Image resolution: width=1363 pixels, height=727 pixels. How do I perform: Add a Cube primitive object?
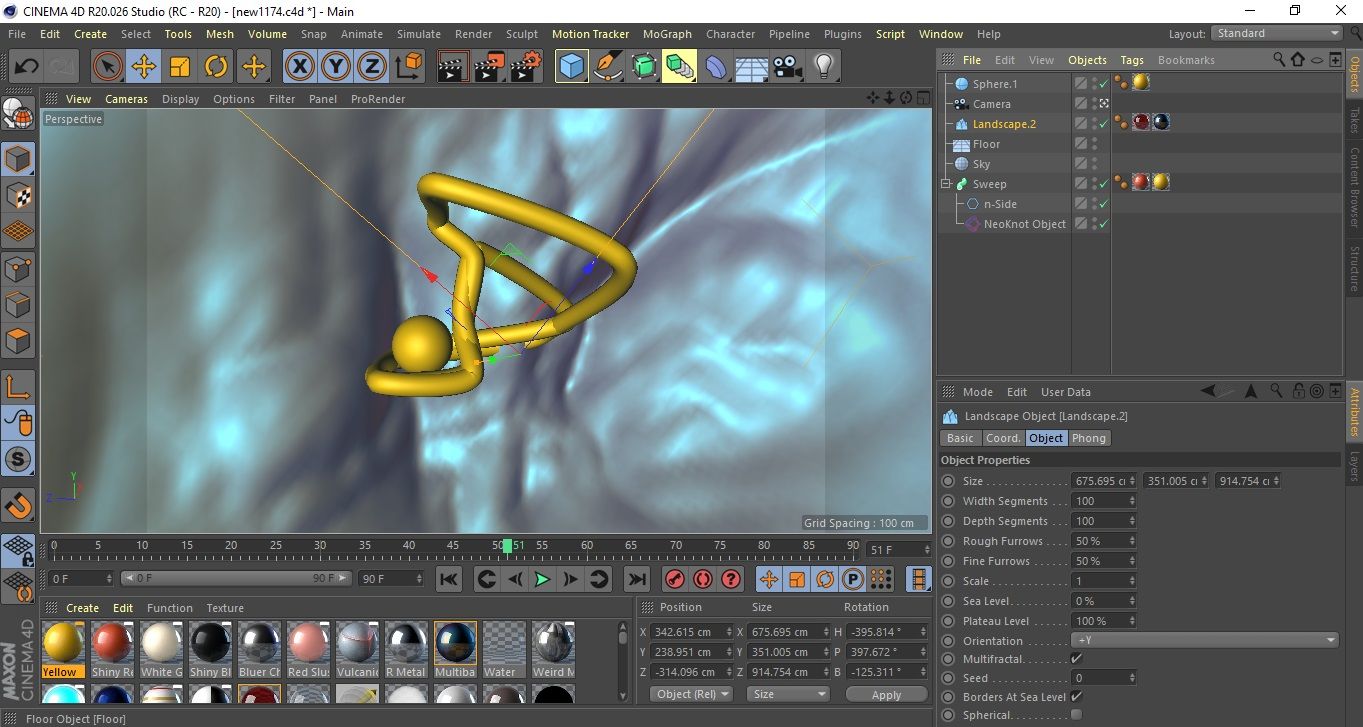(x=571, y=67)
